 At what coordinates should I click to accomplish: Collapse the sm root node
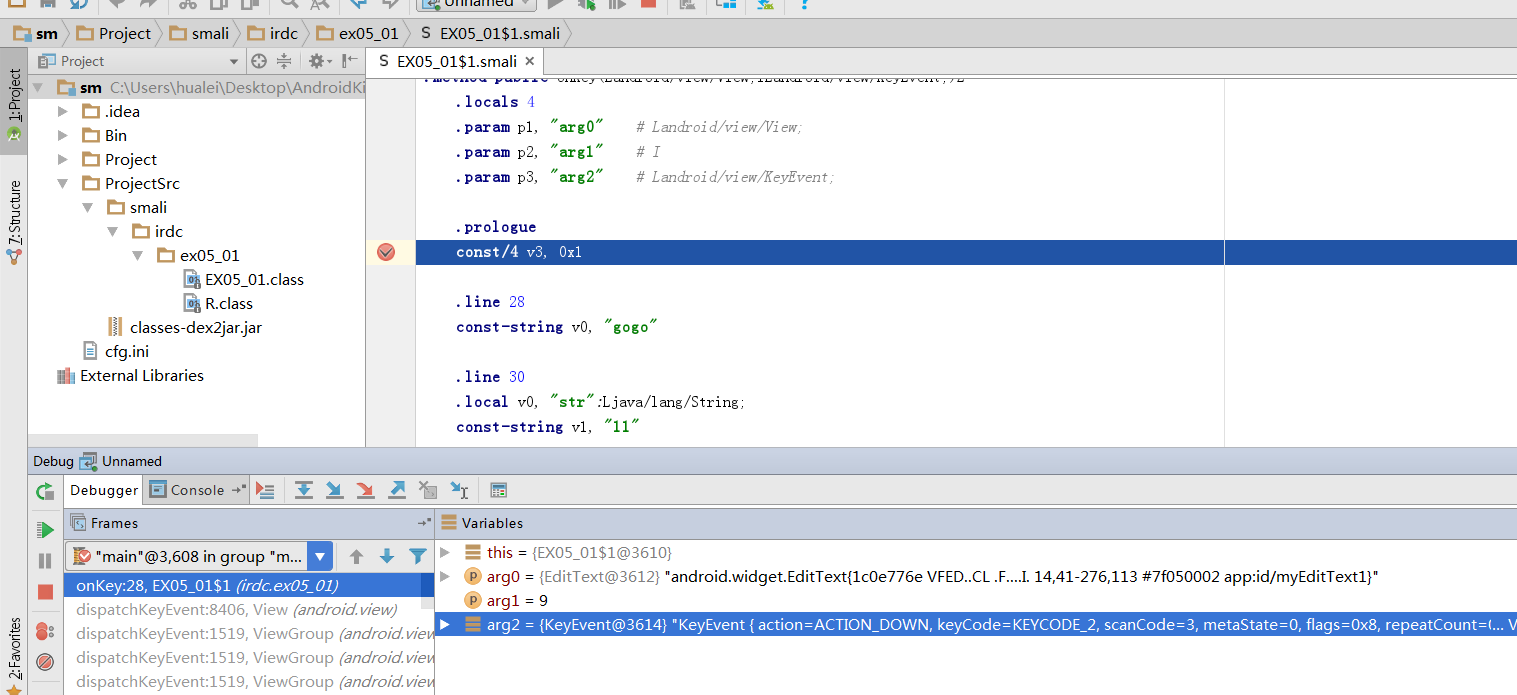(x=40, y=88)
